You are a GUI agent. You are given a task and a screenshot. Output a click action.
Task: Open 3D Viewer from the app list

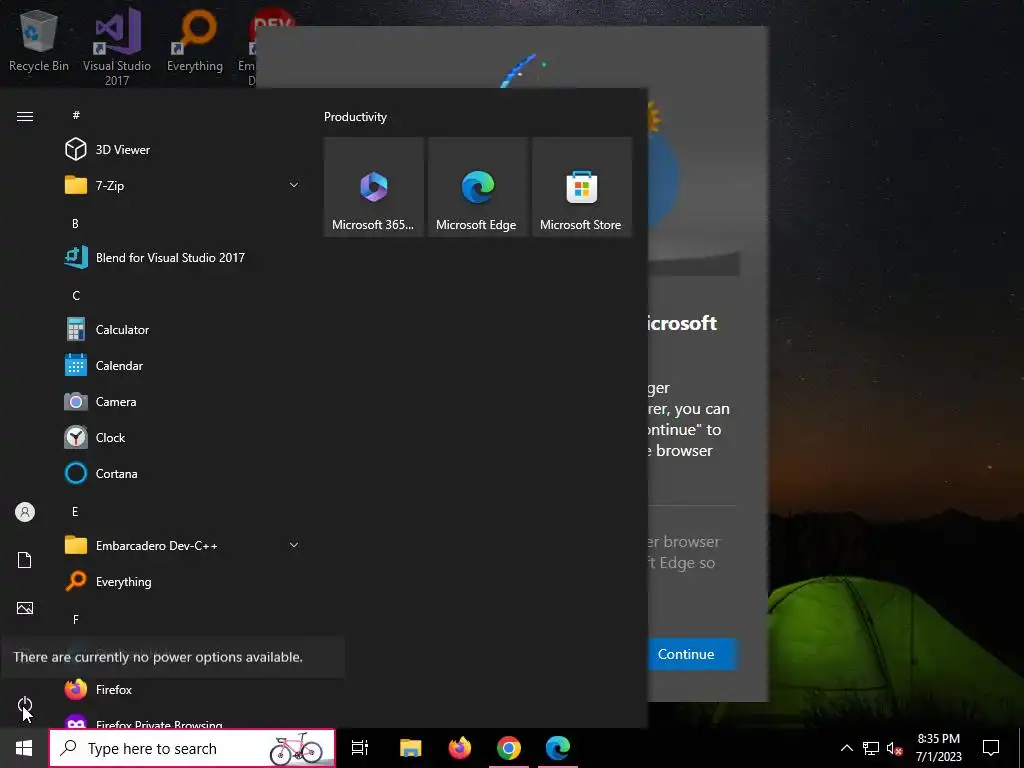pos(183,150)
